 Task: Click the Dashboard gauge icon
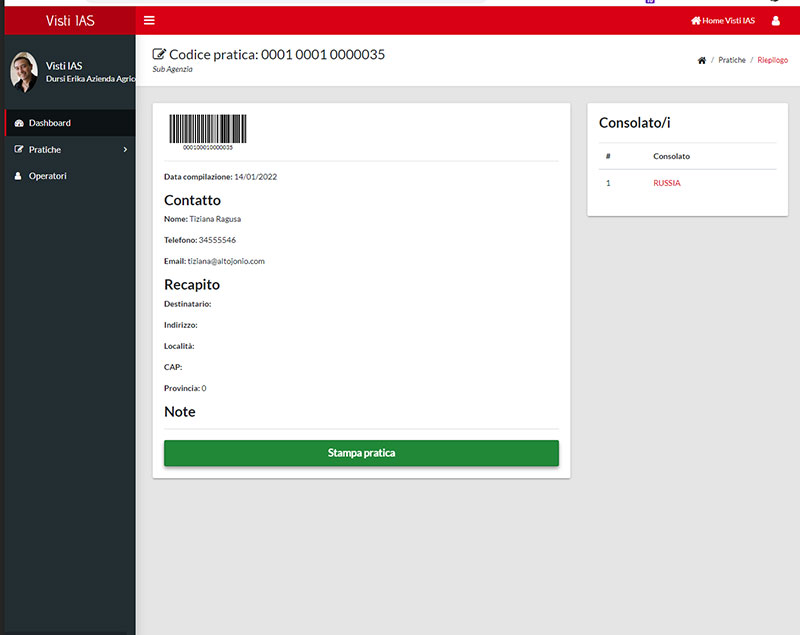(19, 123)
